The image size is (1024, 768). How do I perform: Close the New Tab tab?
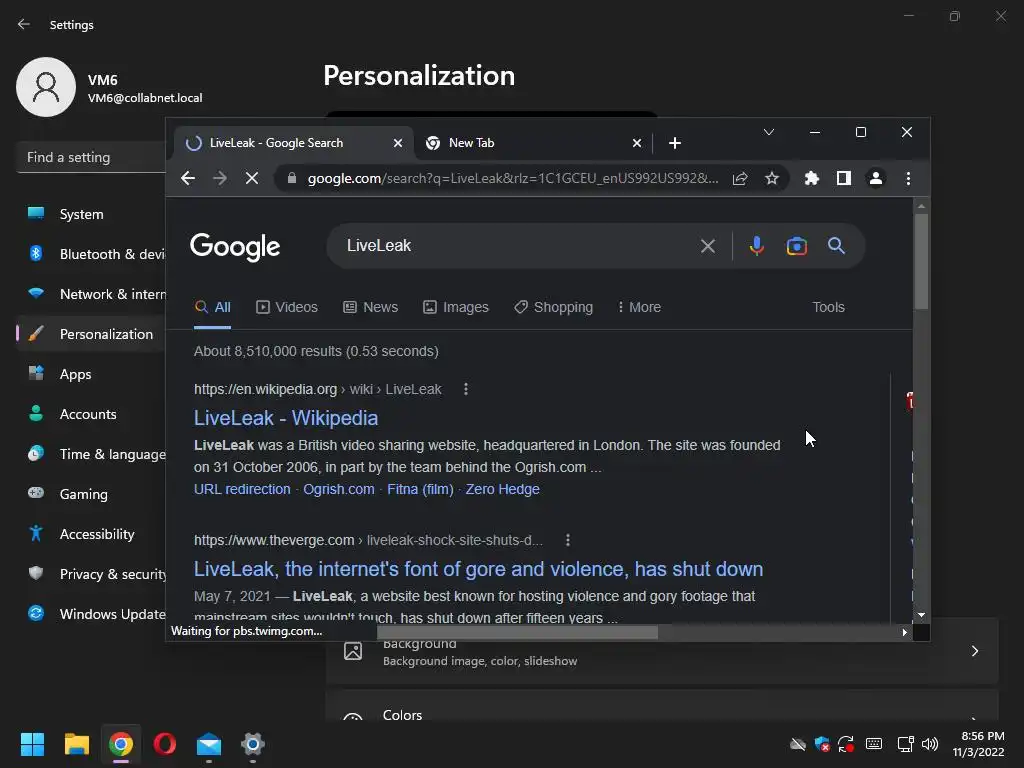click(637, 143)
